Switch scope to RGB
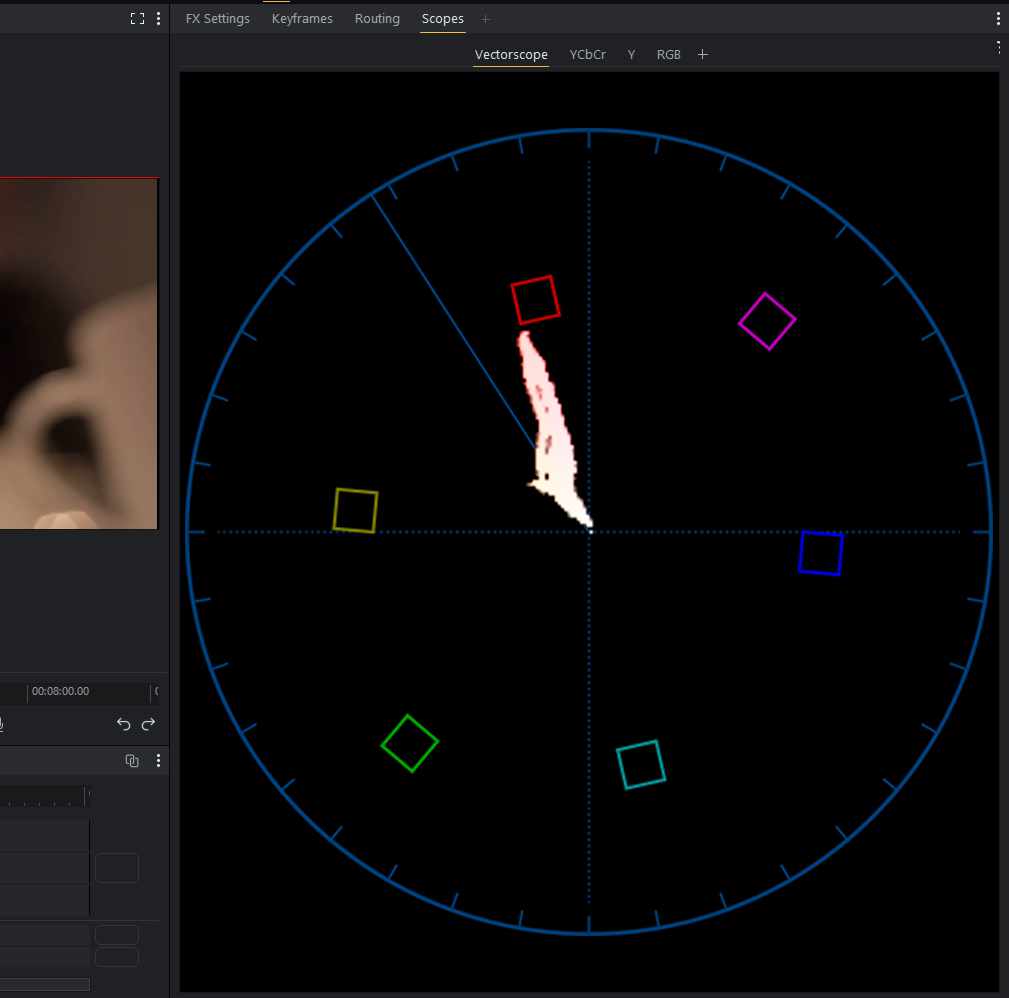This screenshot has height=998, width=1009. (669, 55)
